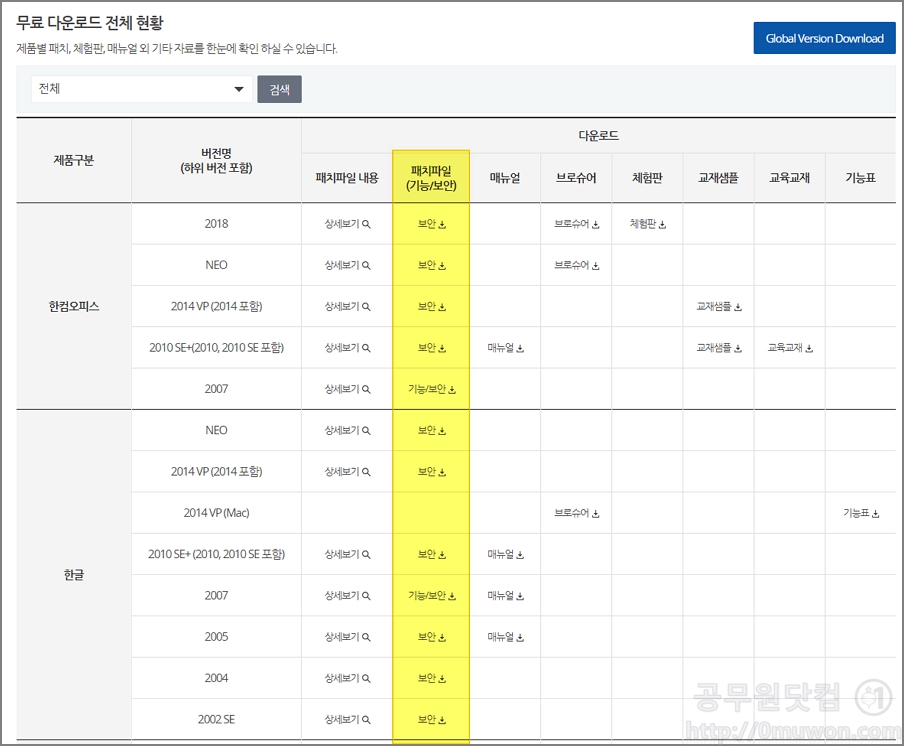Click the 버전명 column header

216,160
